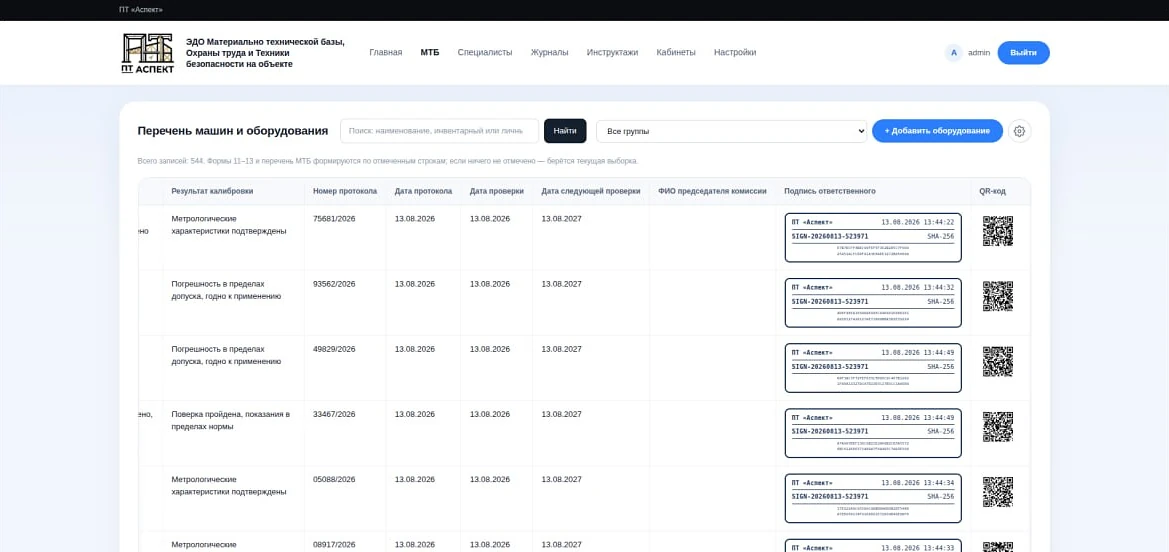Open QR code for protocol 49829/2026
The height and width of the screenshot is (552, 1169).
point(997,362)
